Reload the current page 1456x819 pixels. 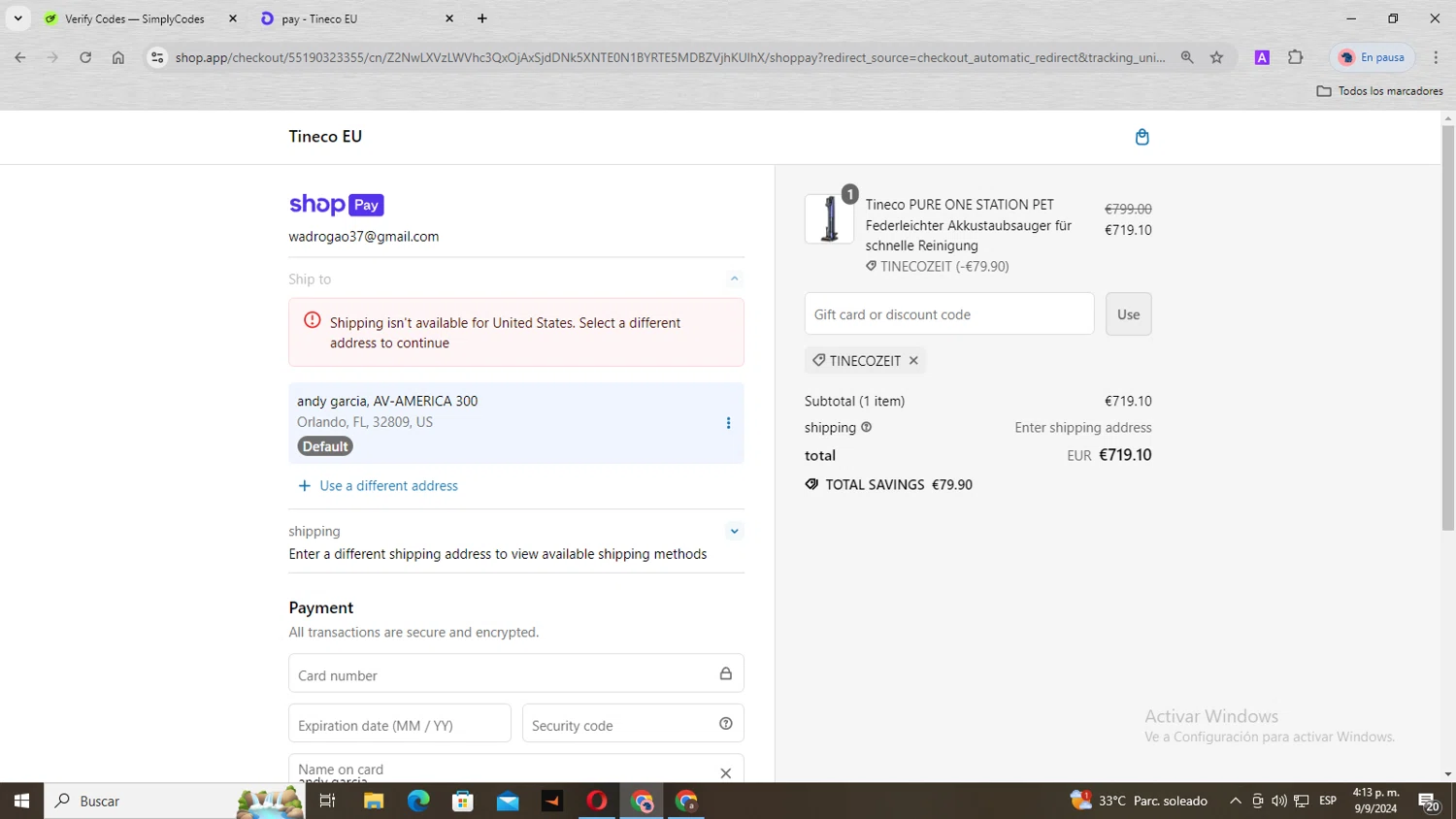click(x=85, y=57)
